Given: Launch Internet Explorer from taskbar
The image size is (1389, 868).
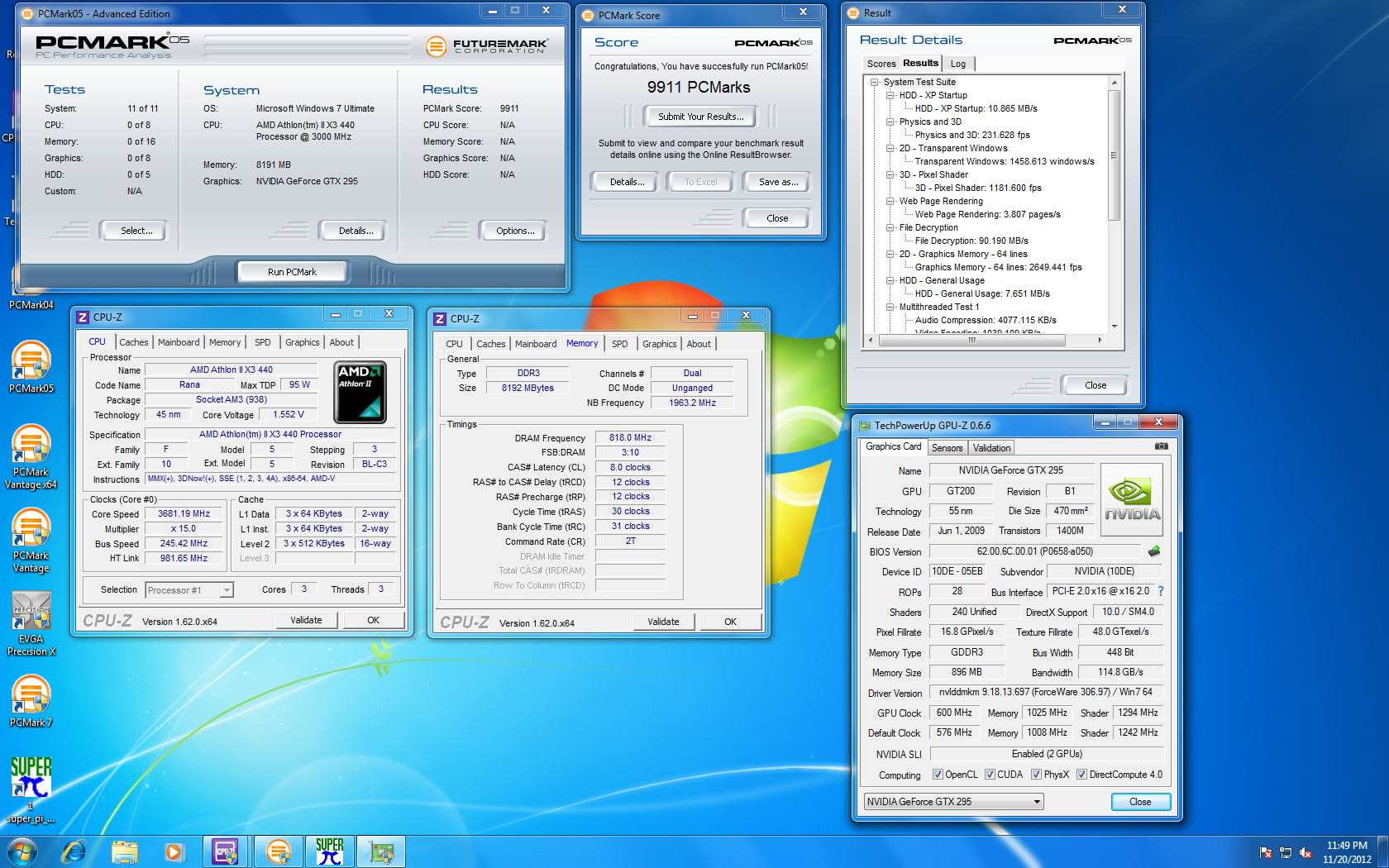Looking at the screenshot, I should pos(74,851).
